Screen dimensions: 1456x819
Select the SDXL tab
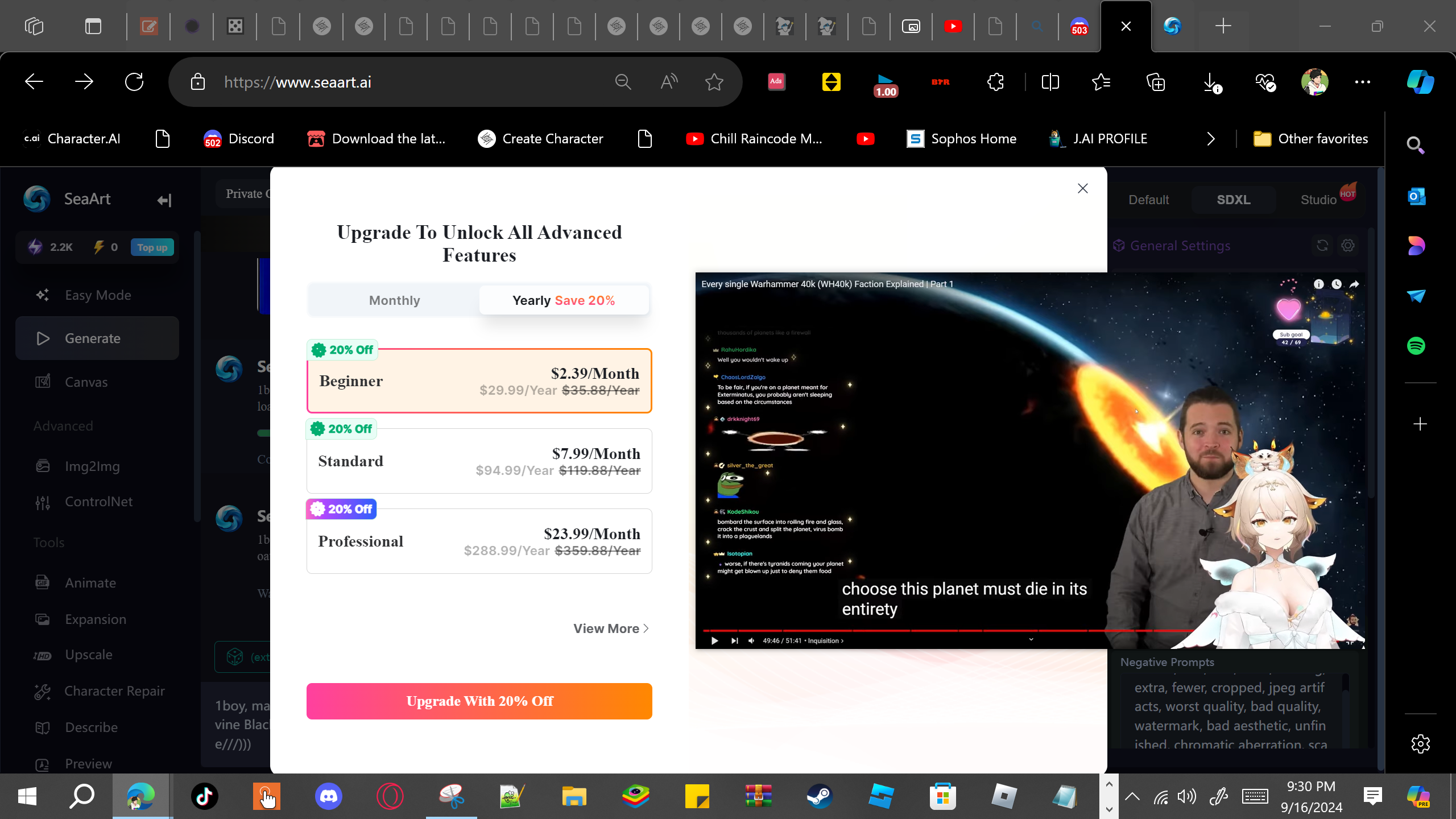pyautogui.click(x=1233, y=200)
